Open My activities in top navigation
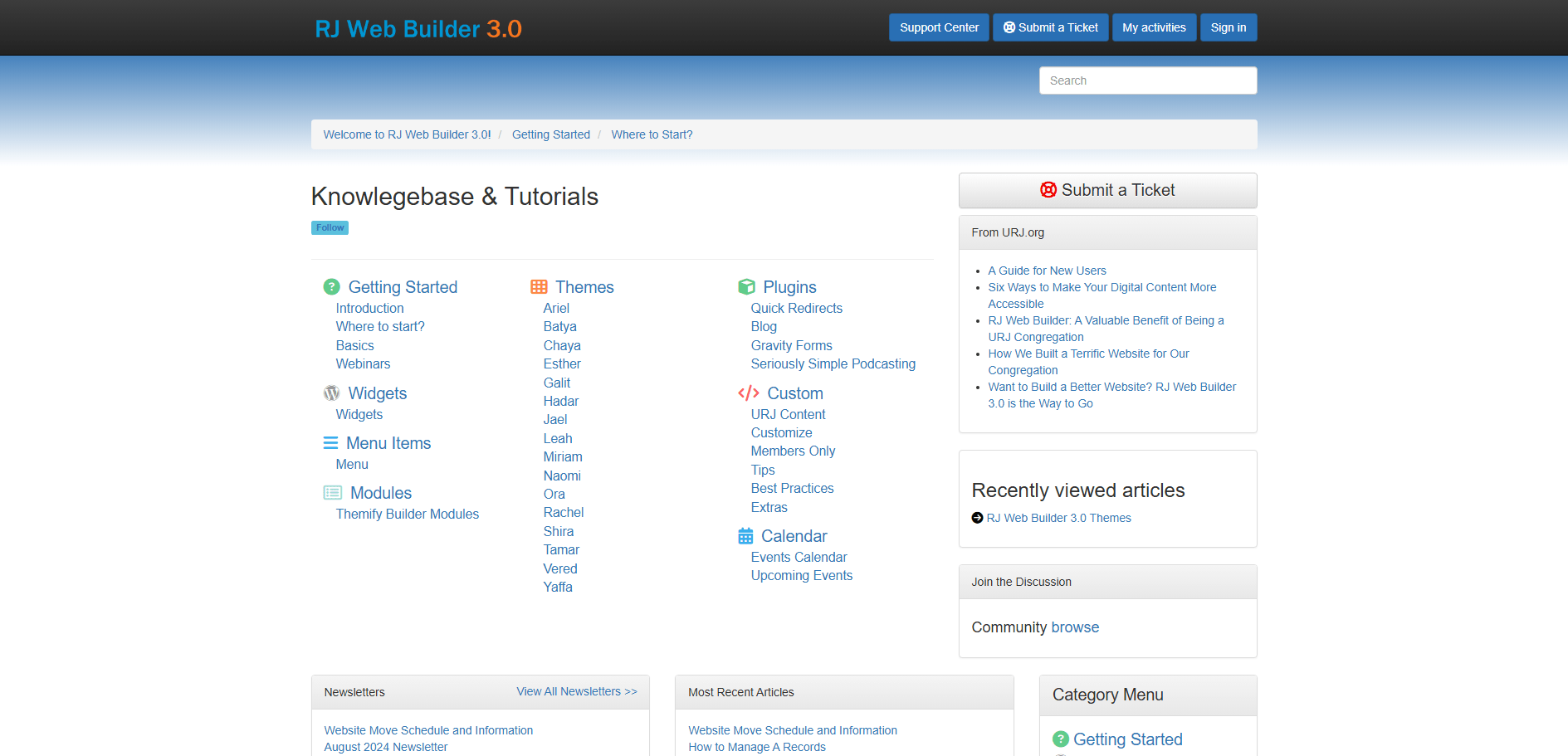 [1153, 27]
